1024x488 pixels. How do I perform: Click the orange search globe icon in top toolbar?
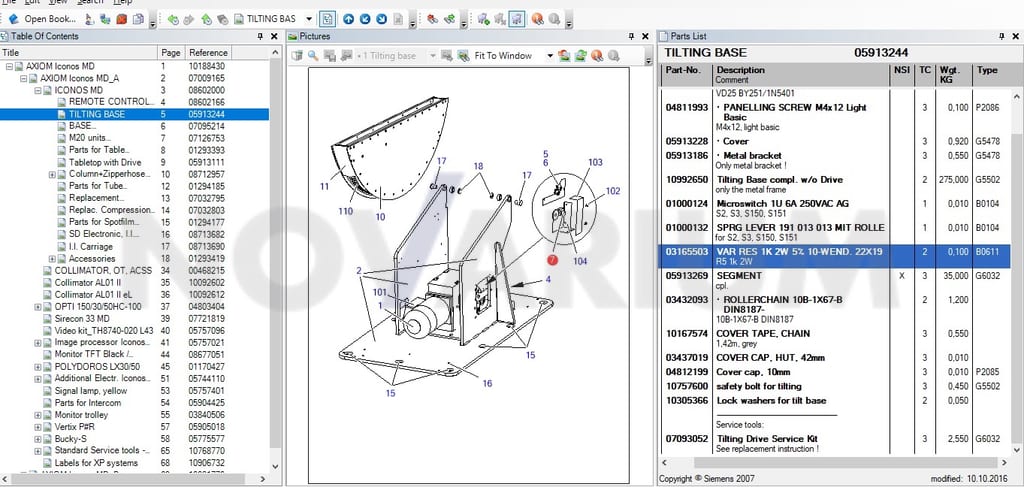(x=537, y=19)
